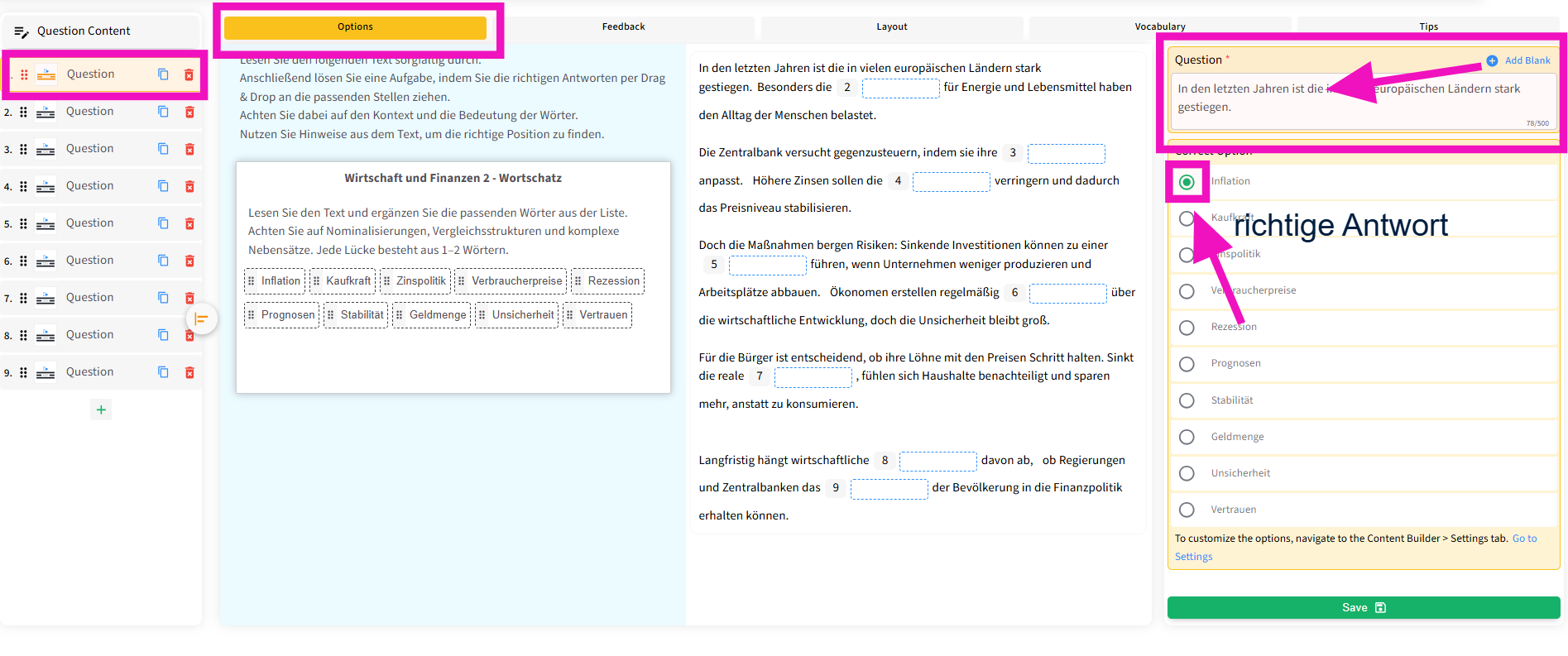
Task: Delete question 9 with trash icon
Action: click(x=189, y=372)
